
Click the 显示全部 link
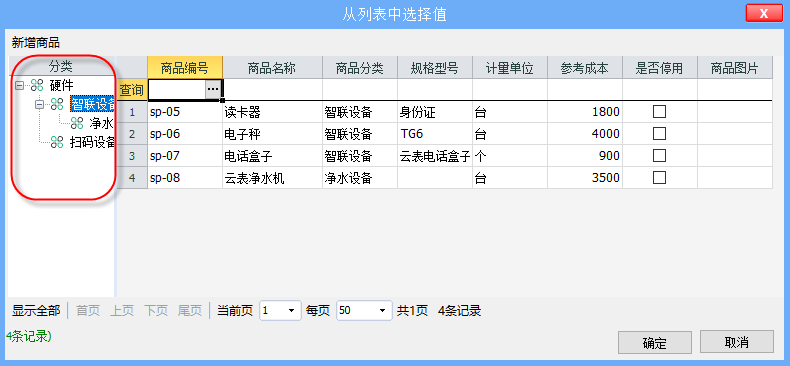coord(36,311)
